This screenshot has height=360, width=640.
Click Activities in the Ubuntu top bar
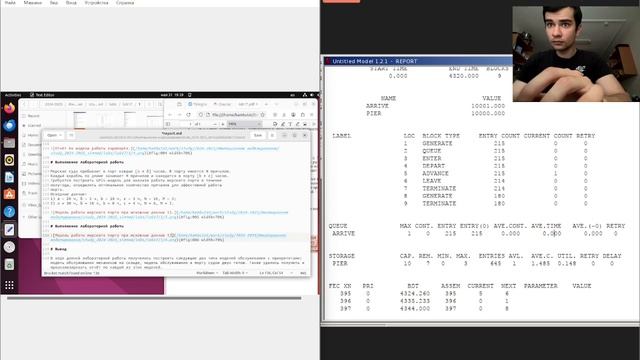(x=13, y=95)
